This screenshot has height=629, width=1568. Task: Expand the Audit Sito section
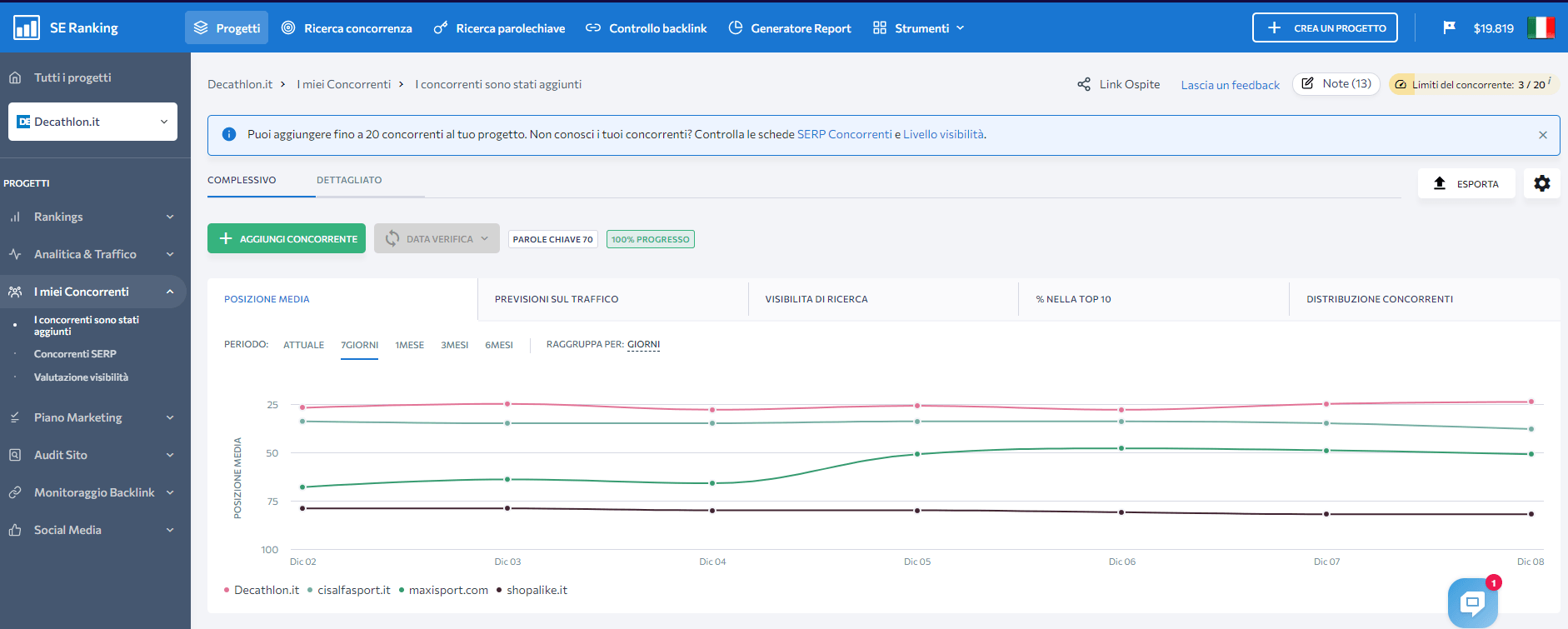170,455
